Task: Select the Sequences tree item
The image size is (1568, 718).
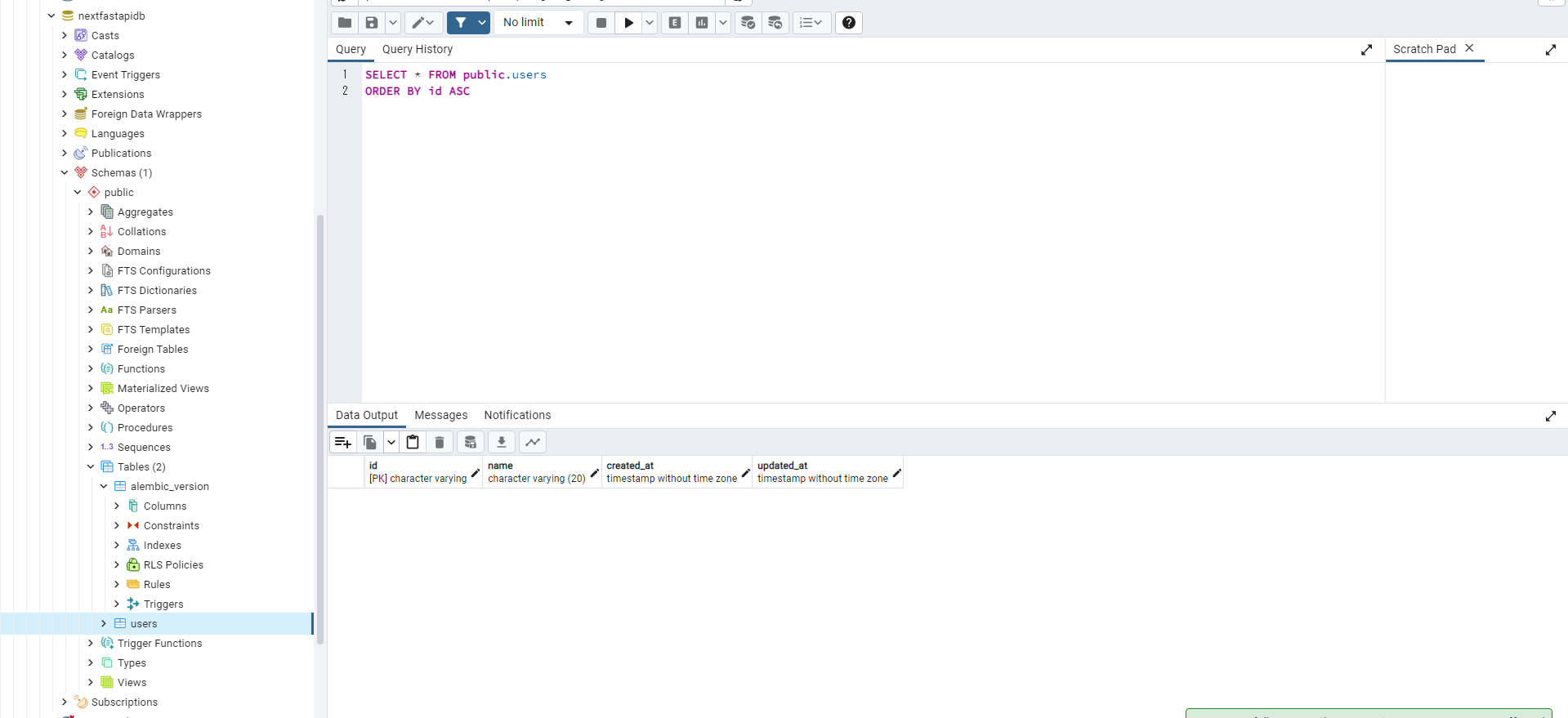Action: pyautogui.click(x=144, y=447)
